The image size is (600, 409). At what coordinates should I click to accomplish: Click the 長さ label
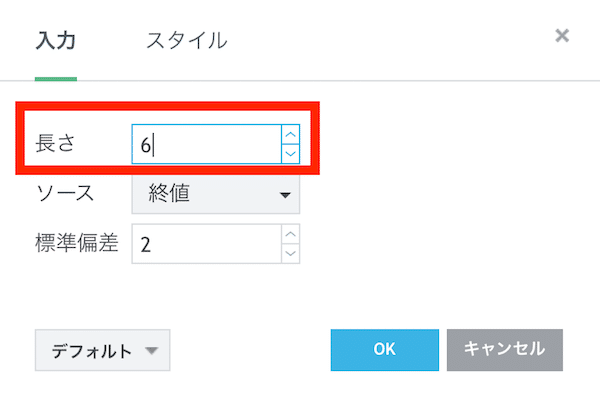(55, 143)
